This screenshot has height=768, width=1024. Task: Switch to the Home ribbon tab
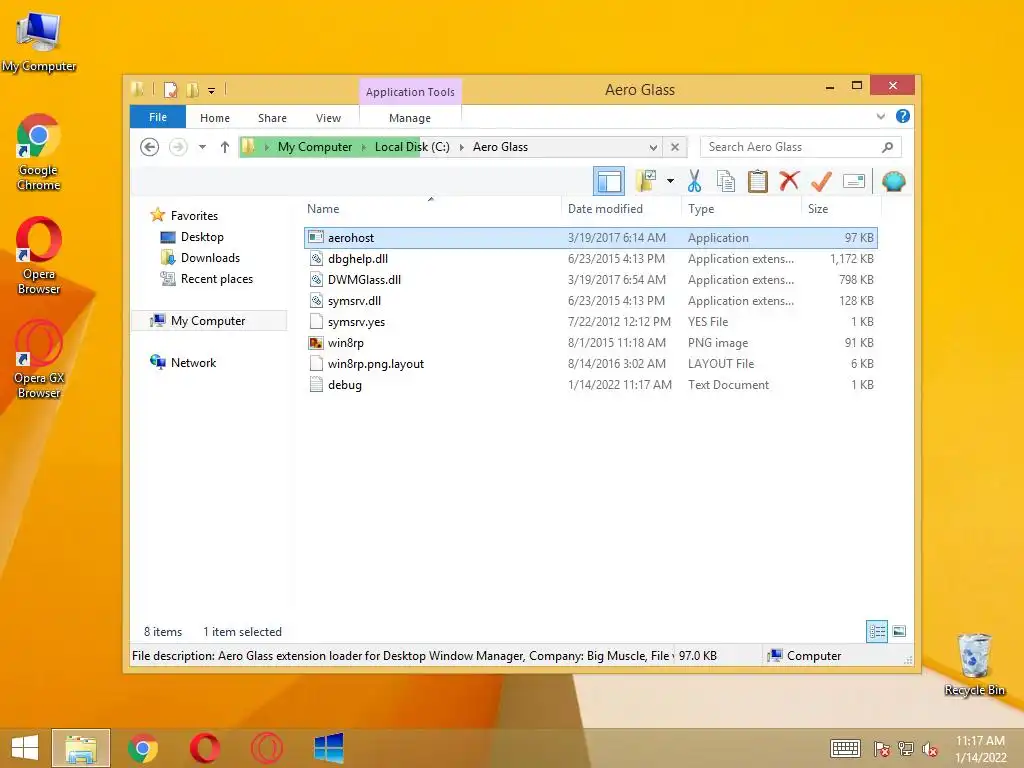coord(215,118)
